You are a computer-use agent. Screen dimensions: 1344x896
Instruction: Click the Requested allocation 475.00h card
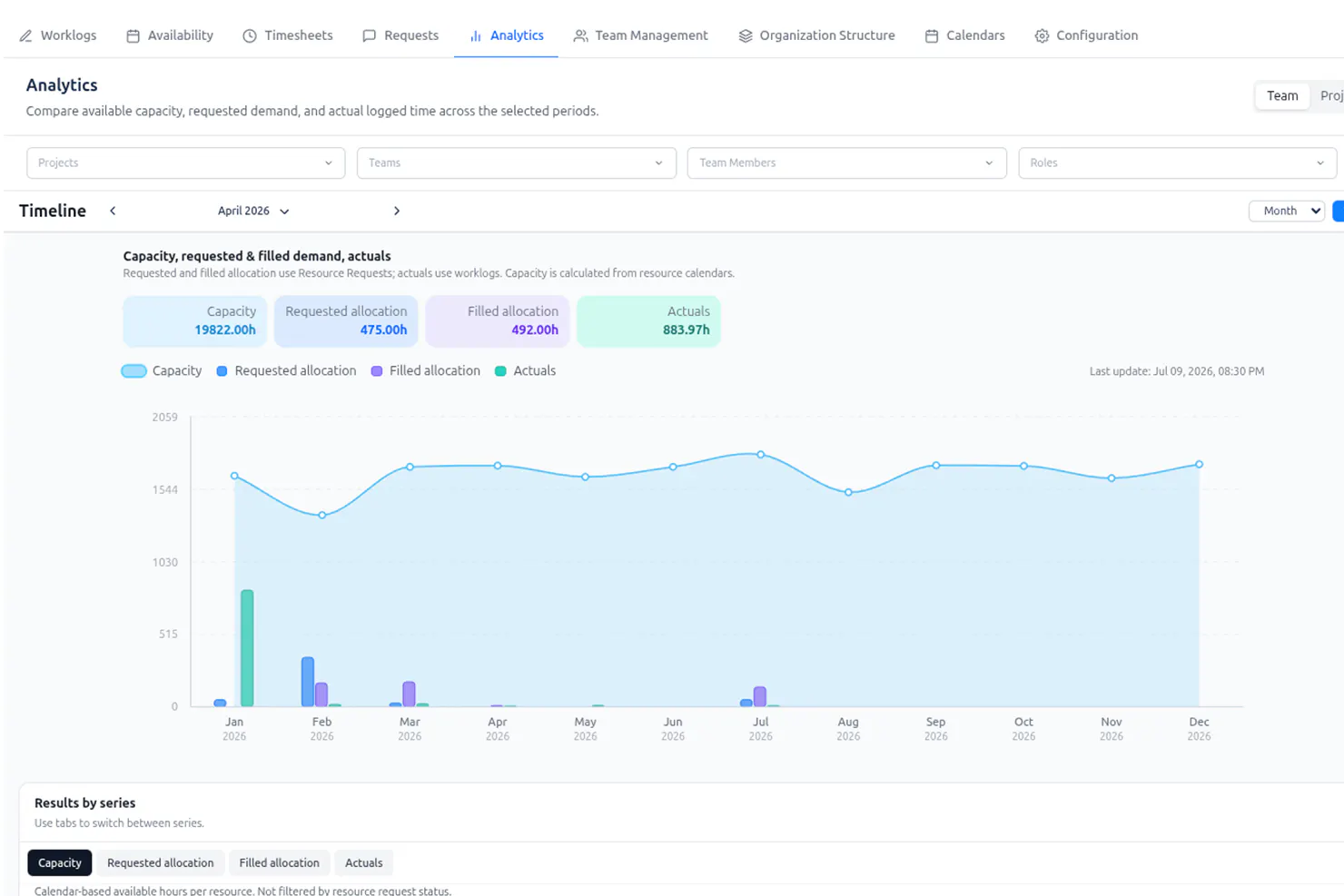point(346,321)
